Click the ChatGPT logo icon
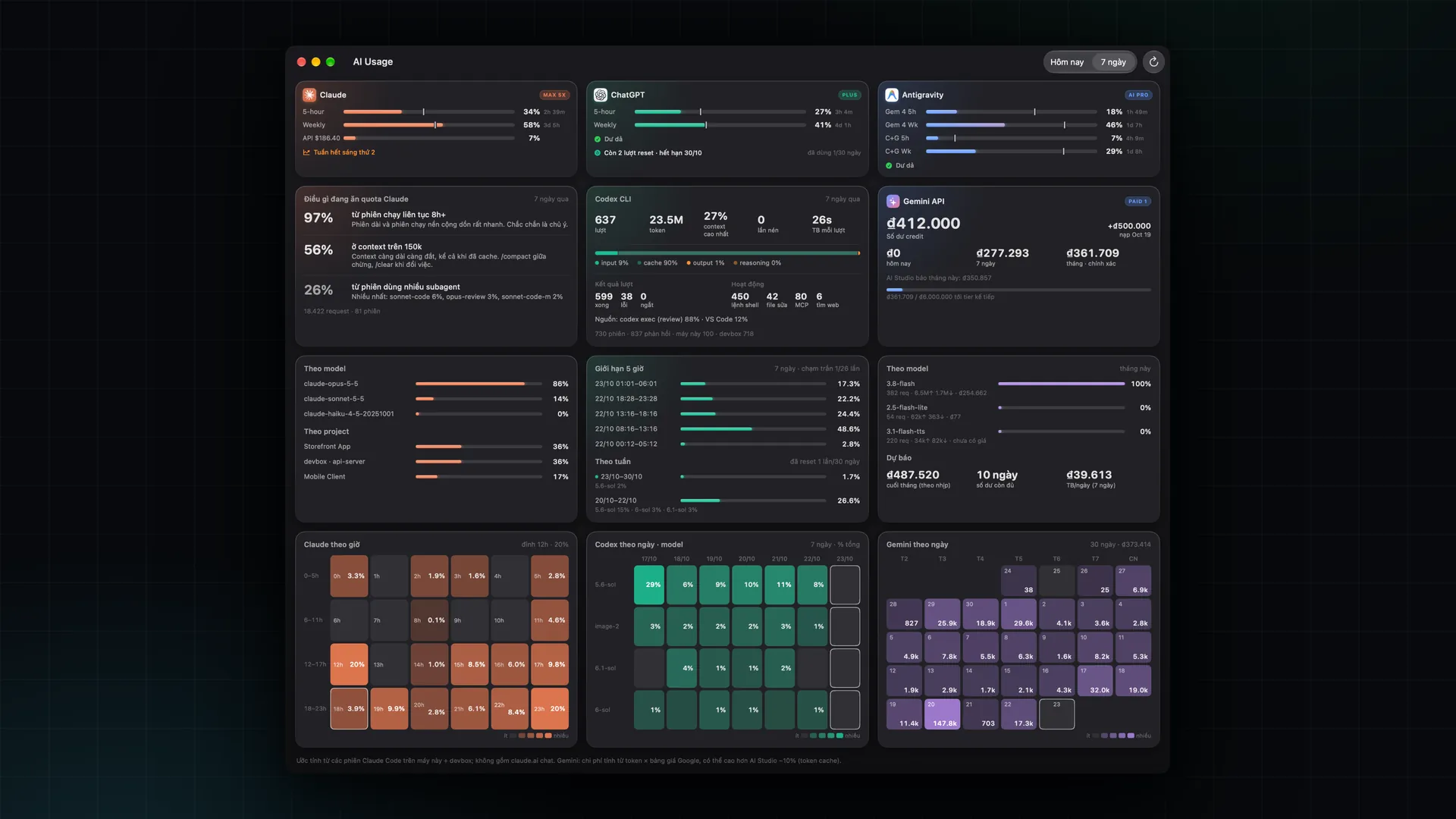The width and height of the screenshot is (1456, 819). pos(601,95)
